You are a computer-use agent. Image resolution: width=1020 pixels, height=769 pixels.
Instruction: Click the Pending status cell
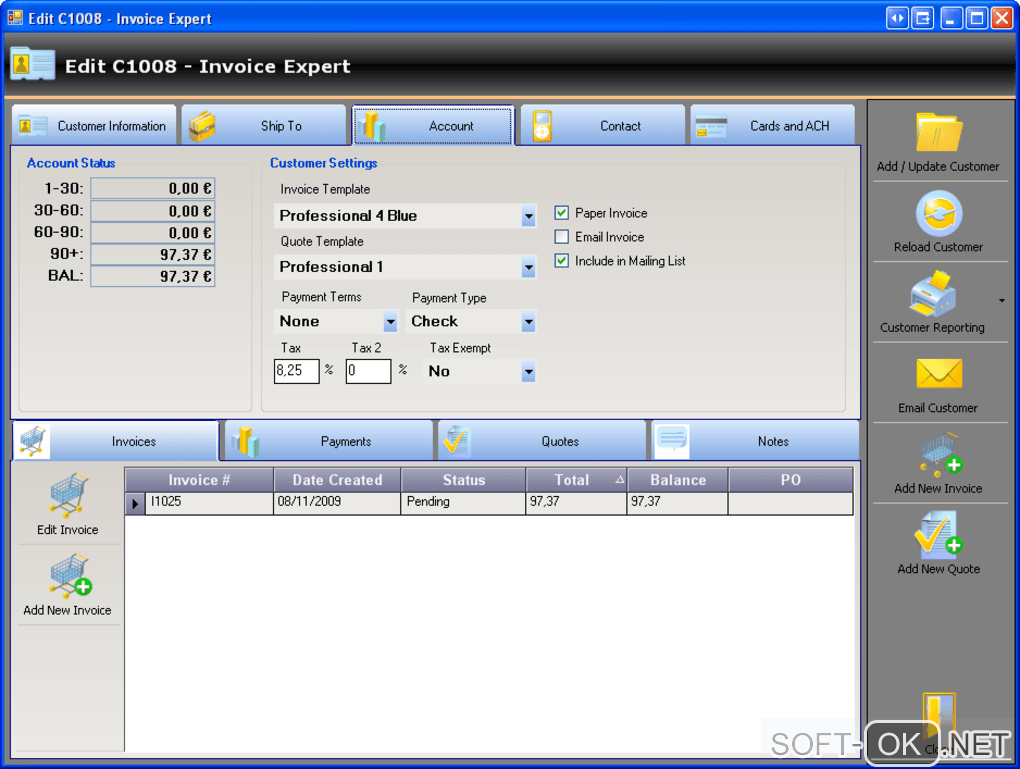[463, 504]
